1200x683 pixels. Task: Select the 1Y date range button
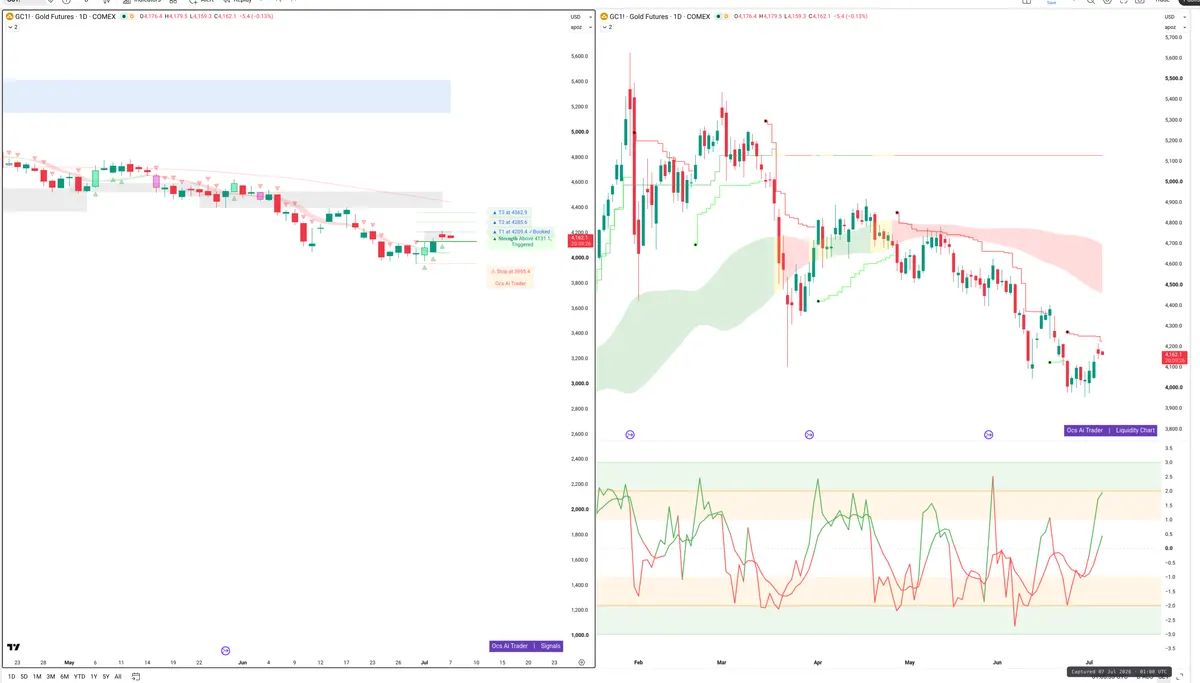[94, 676]
